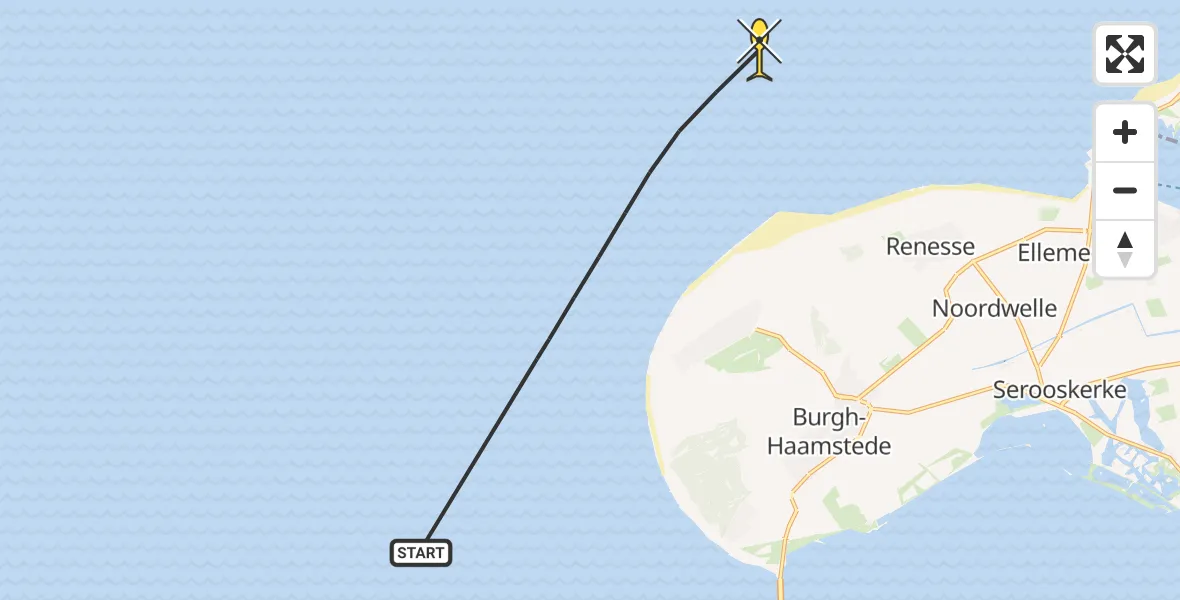Zoom in with the plus button
Screen dimensions: 1180x600
pyautogui.click(x=1124, y=132)
